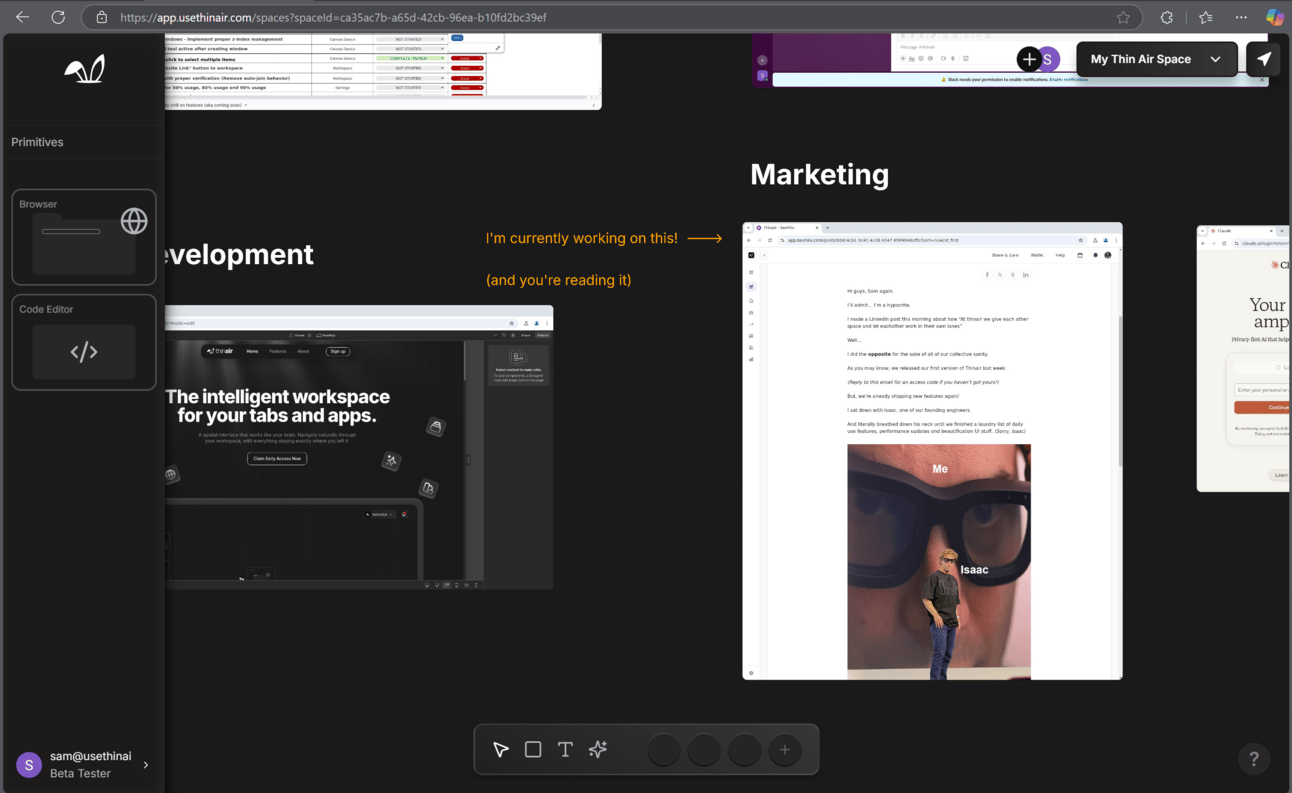The width and height of the screenshot is (1292, 793).
Task: Add a Browser primitive card
Action: [x=84, y=237]
